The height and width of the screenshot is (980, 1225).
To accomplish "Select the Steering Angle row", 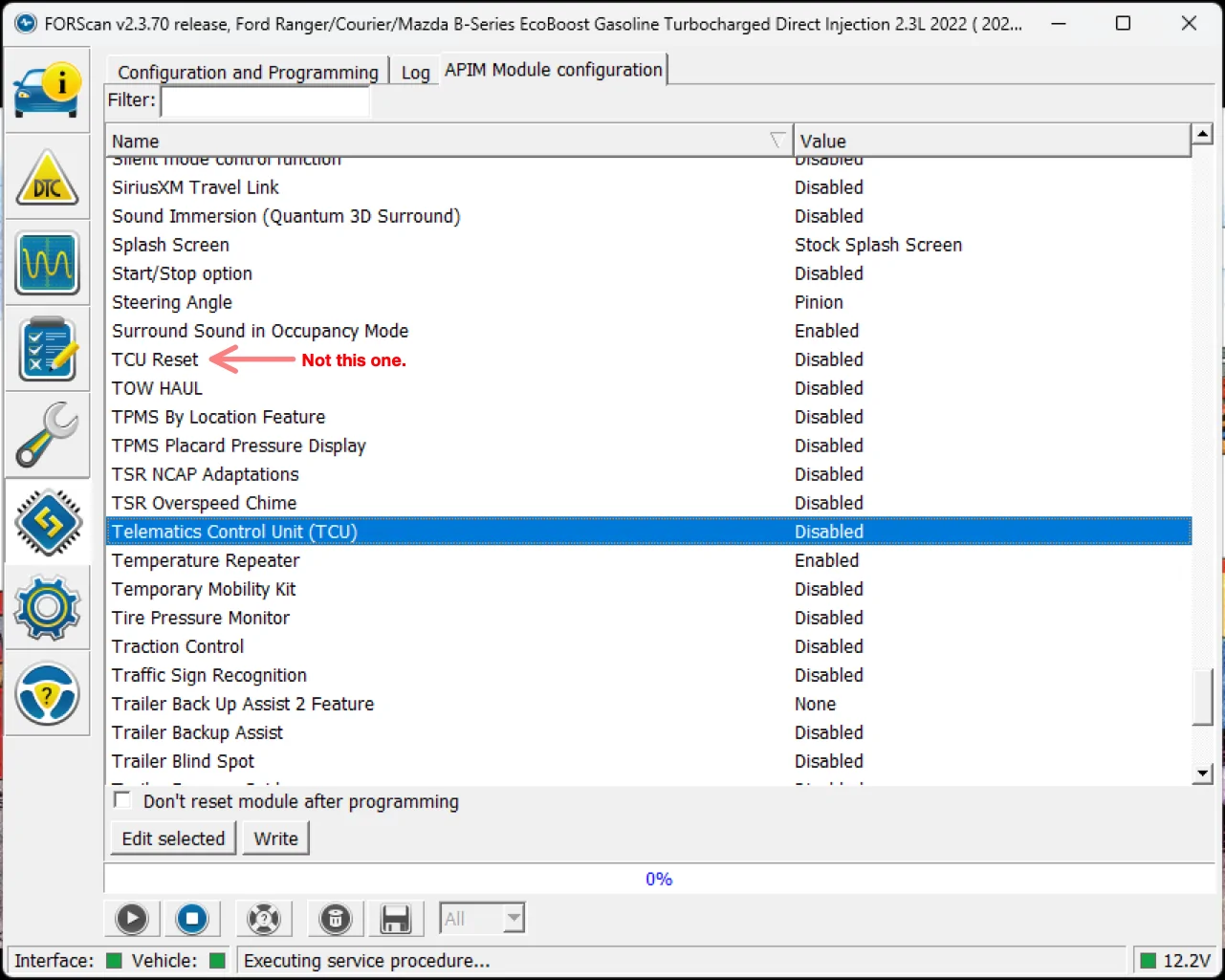I will 648,302.
